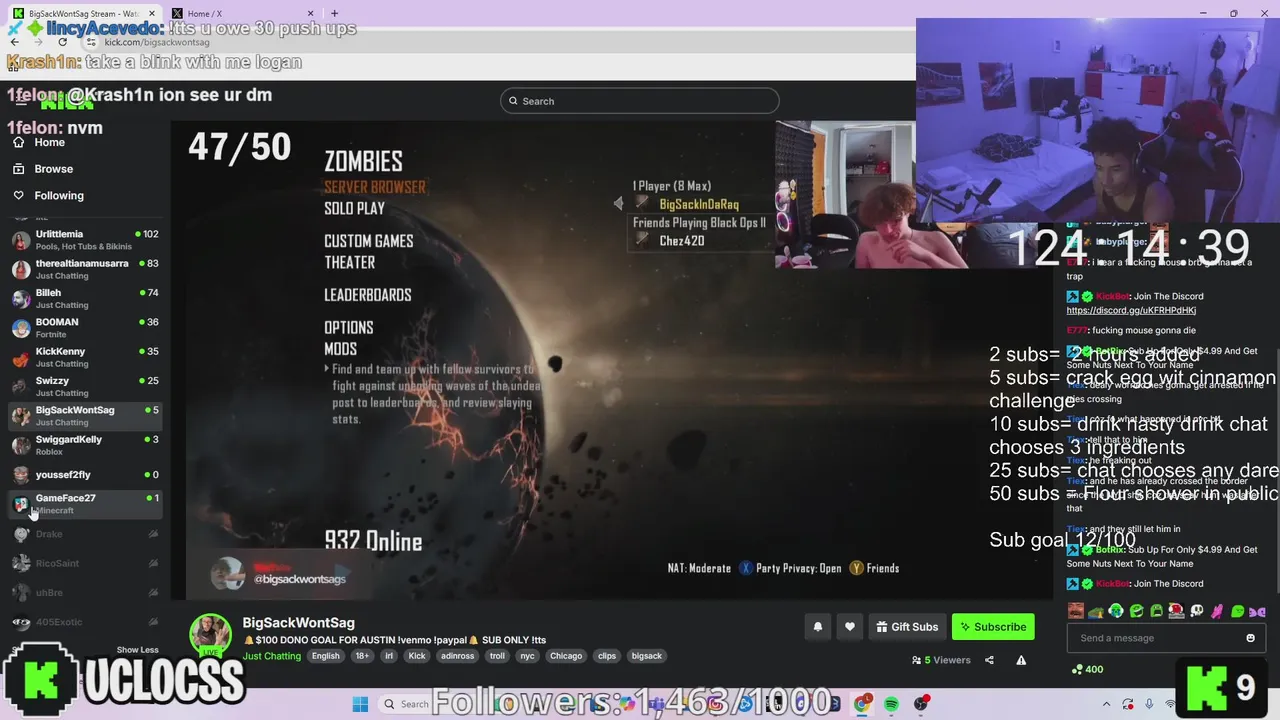
Task: Open the Just Chatting category link
Action: 272,656
